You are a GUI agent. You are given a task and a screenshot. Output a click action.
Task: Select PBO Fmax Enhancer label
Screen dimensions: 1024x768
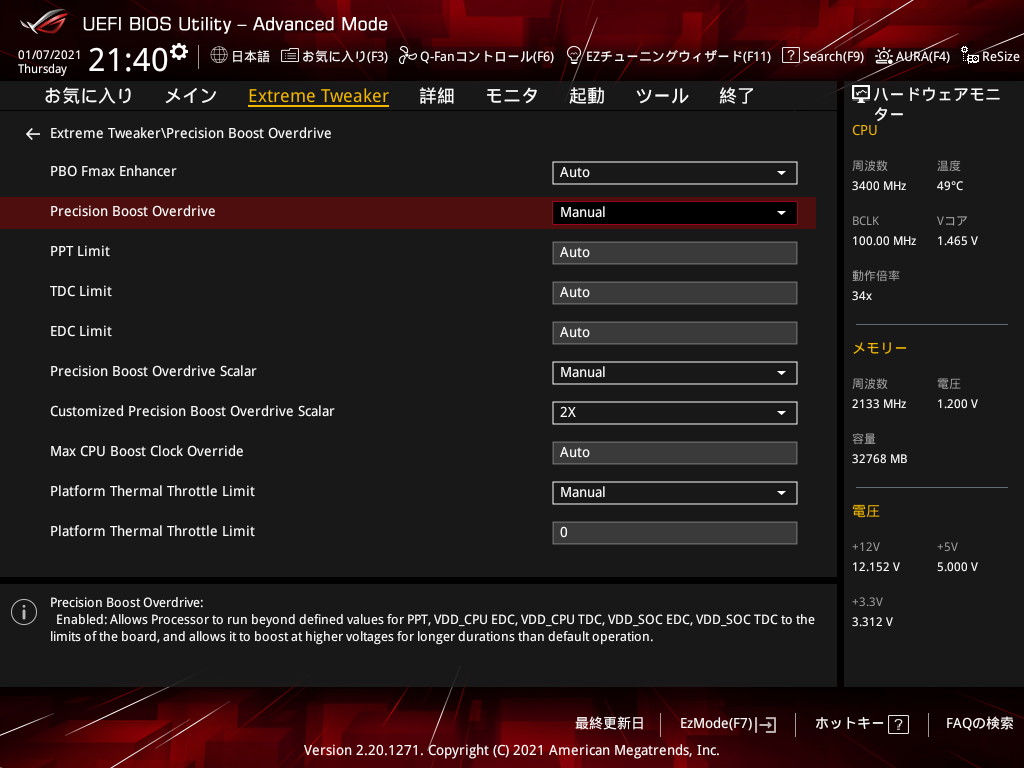(113, 171)
